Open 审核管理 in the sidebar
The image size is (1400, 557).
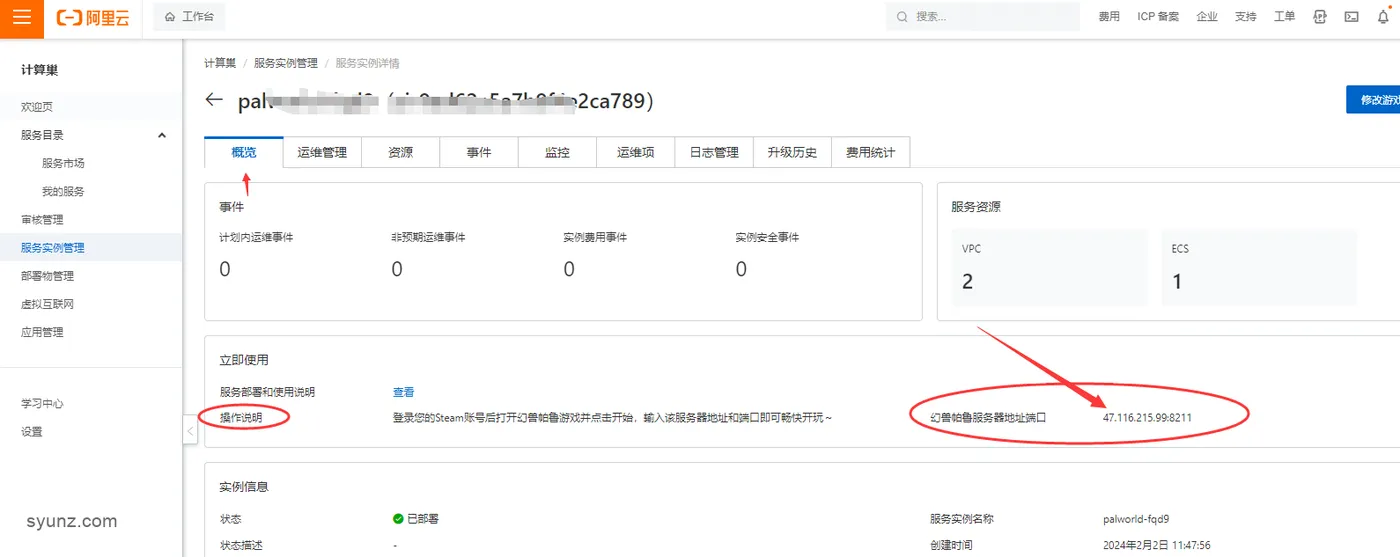point(42,219)
